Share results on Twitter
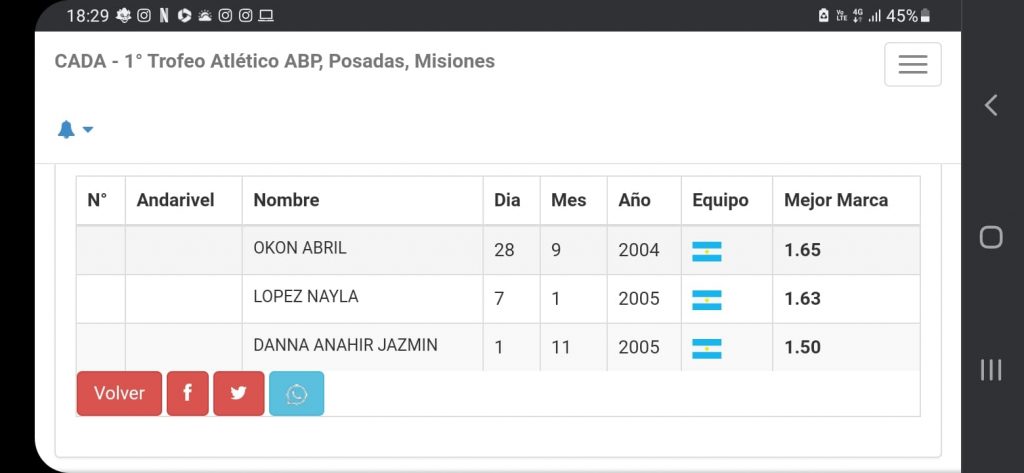Screen dimensions: 1024x473 click(238, 393)
